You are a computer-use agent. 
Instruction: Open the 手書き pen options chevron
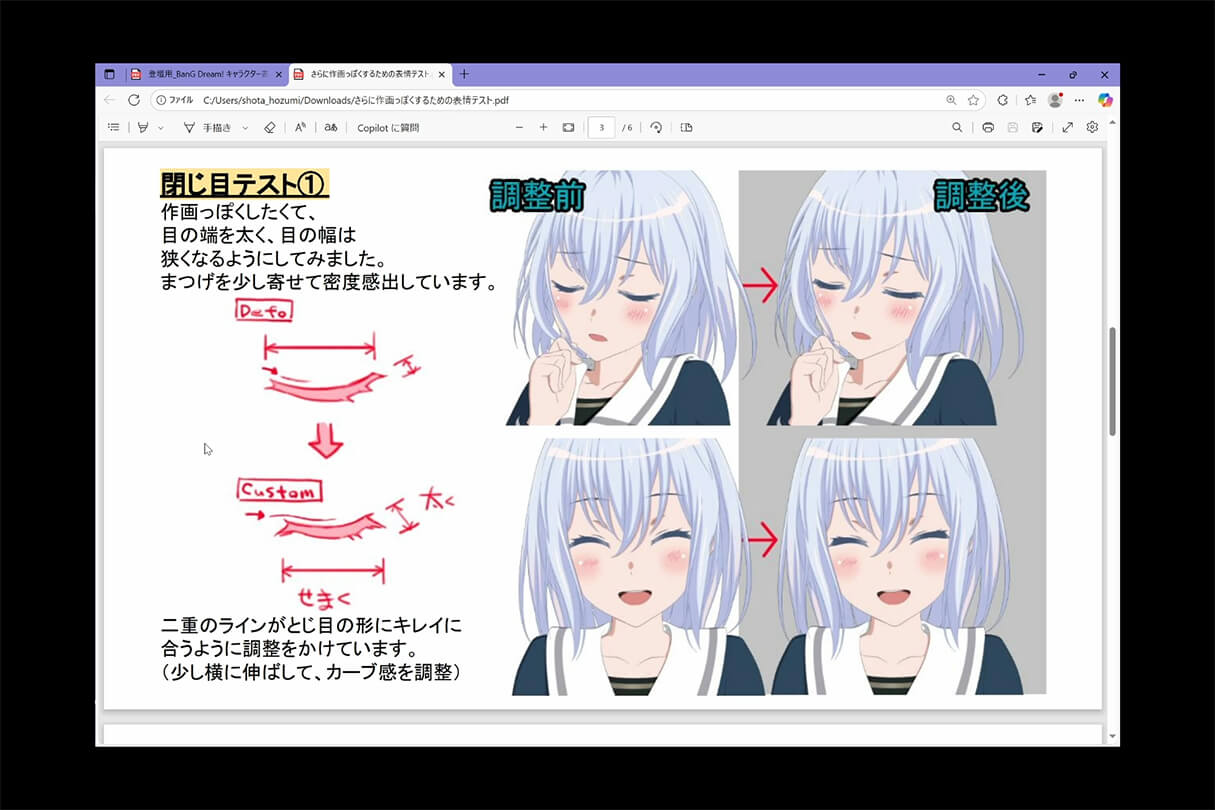tap(244, 127)
